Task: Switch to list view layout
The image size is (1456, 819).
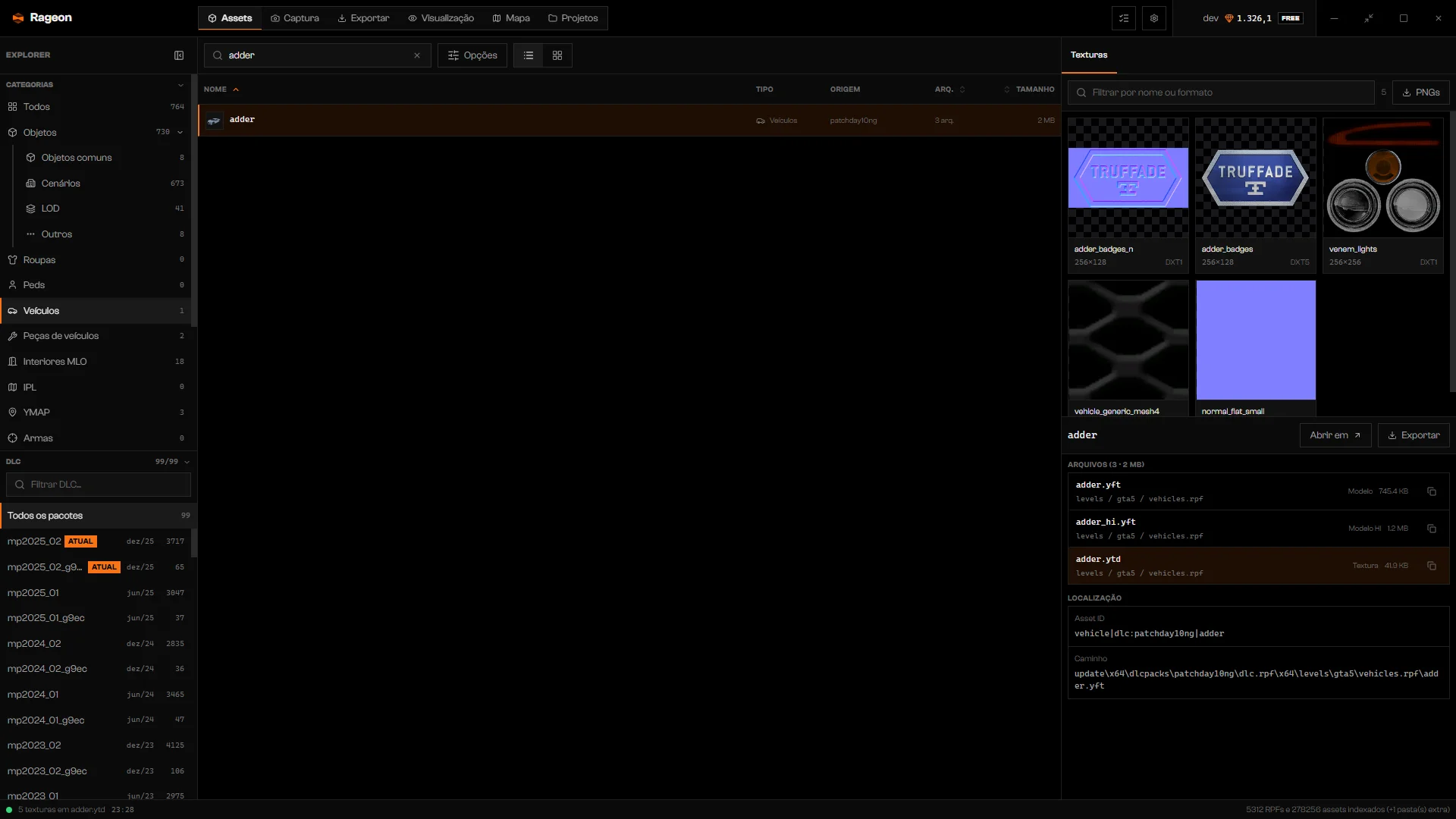Action: click(x=529, y=55)
